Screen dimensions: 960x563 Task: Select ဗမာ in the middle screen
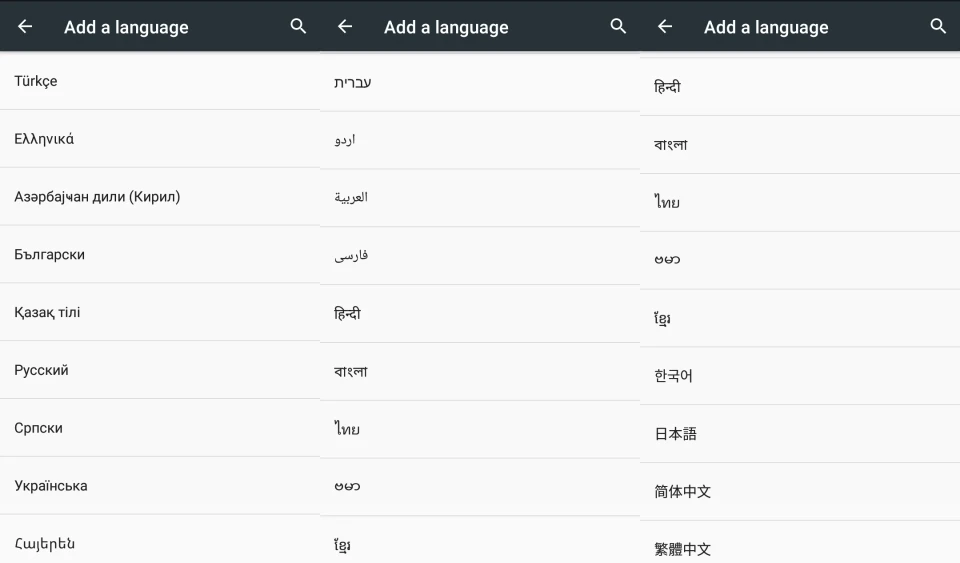click(480, 487)
